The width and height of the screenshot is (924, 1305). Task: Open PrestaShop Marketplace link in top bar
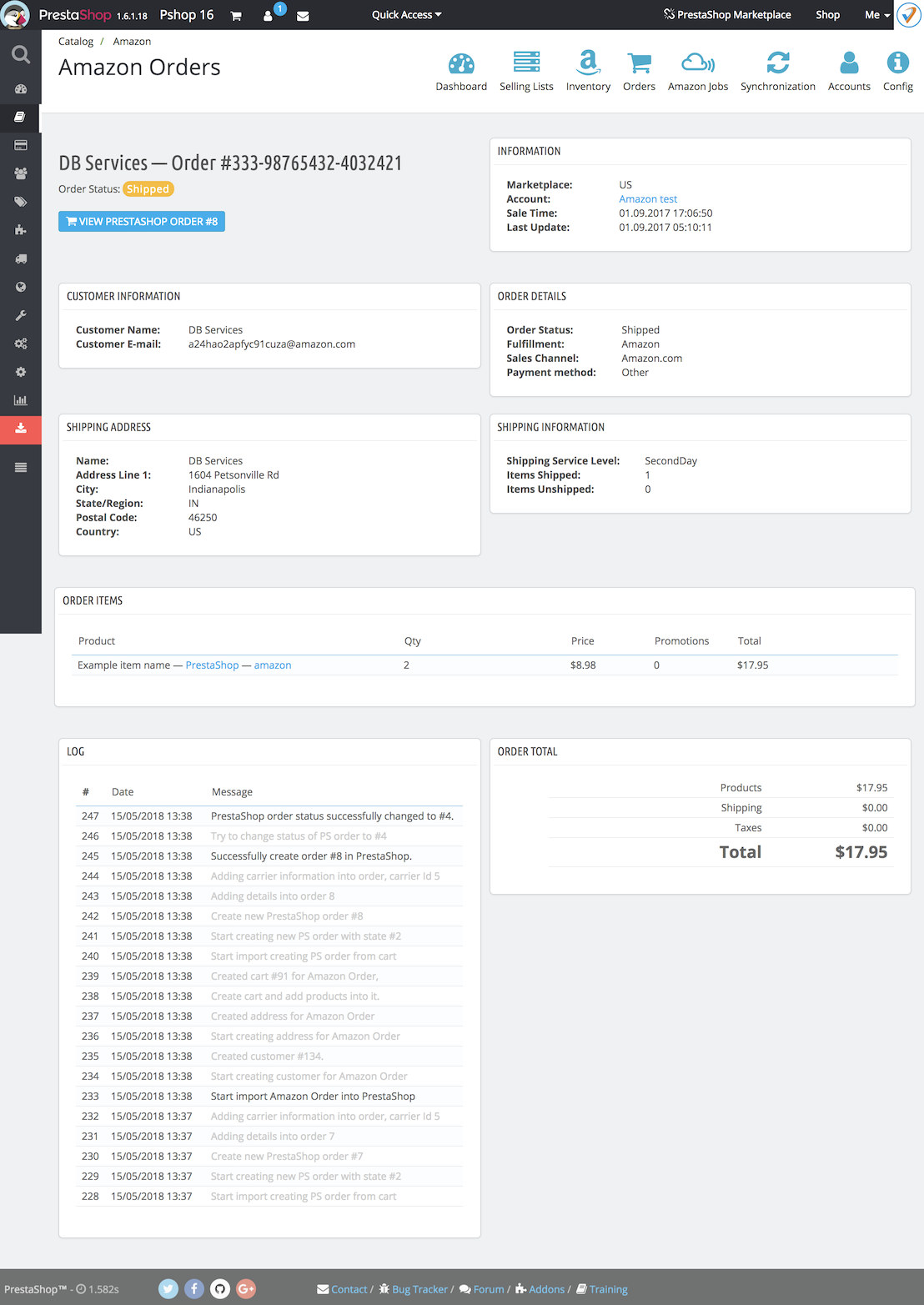(727, 15)
